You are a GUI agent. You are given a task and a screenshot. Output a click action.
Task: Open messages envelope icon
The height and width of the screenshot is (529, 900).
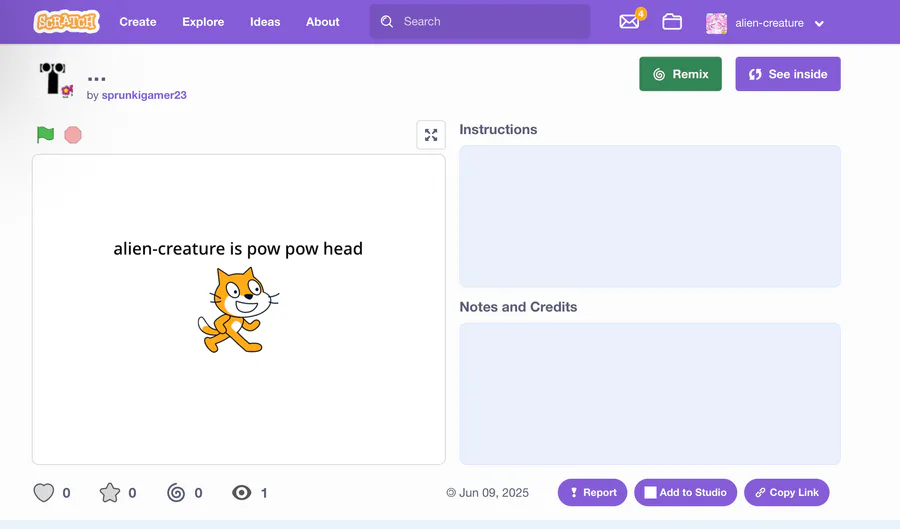point(630,22)
